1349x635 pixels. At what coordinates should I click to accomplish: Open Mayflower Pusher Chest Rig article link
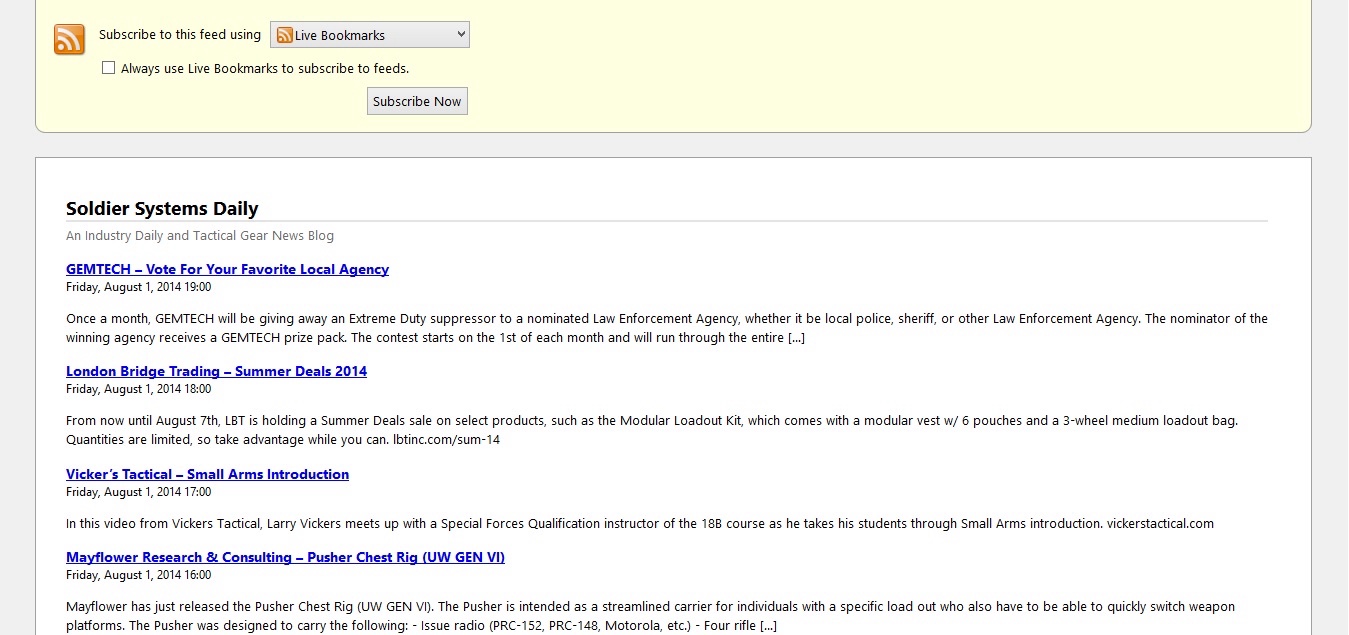click(x=285, y=557)
